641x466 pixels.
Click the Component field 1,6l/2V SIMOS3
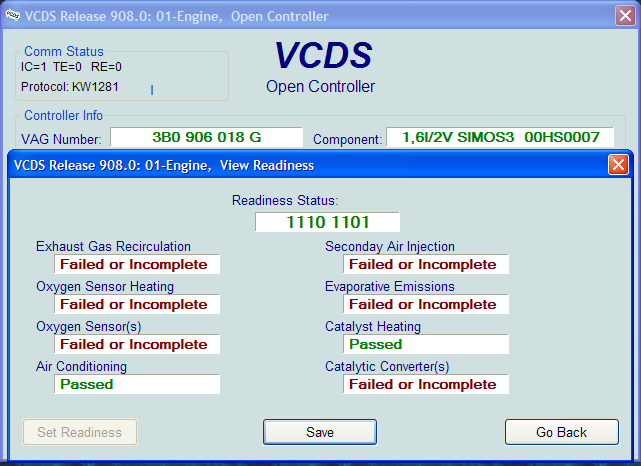pos(500,137)
